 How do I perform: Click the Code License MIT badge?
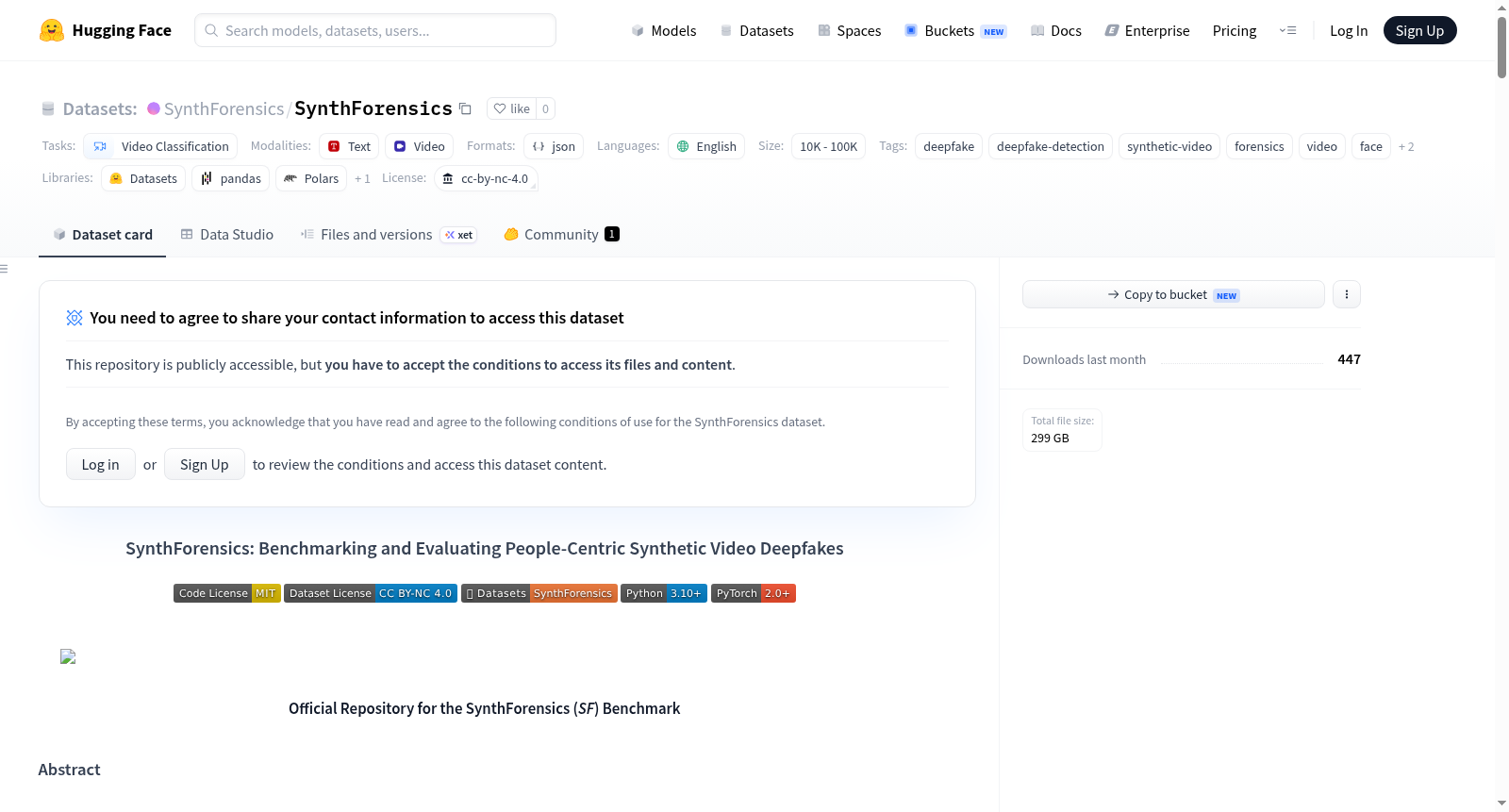[x=227, y=593]
